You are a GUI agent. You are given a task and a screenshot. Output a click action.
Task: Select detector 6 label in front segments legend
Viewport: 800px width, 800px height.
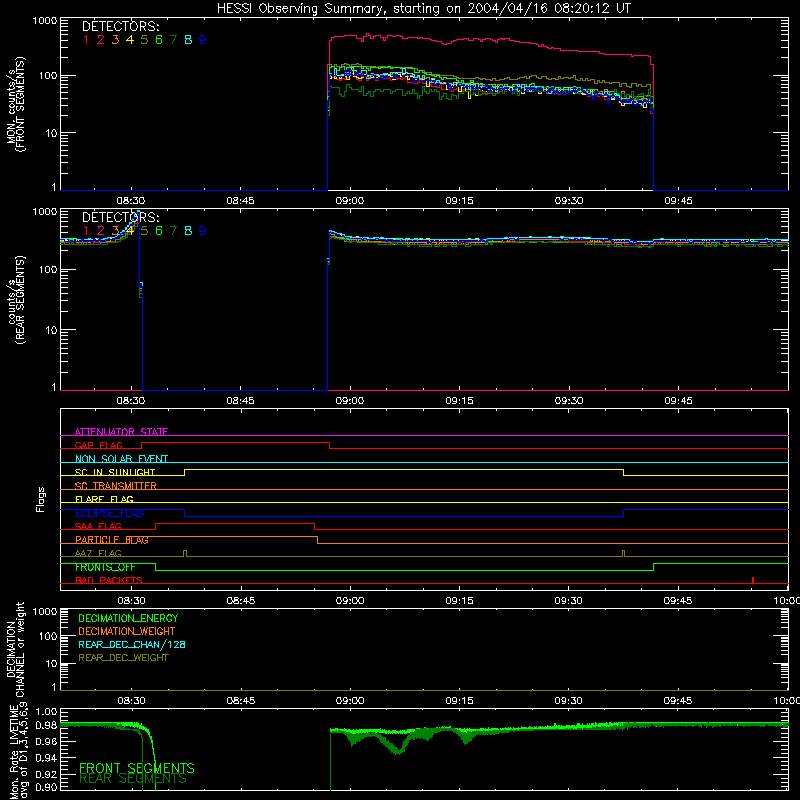[x=159, y=40]
